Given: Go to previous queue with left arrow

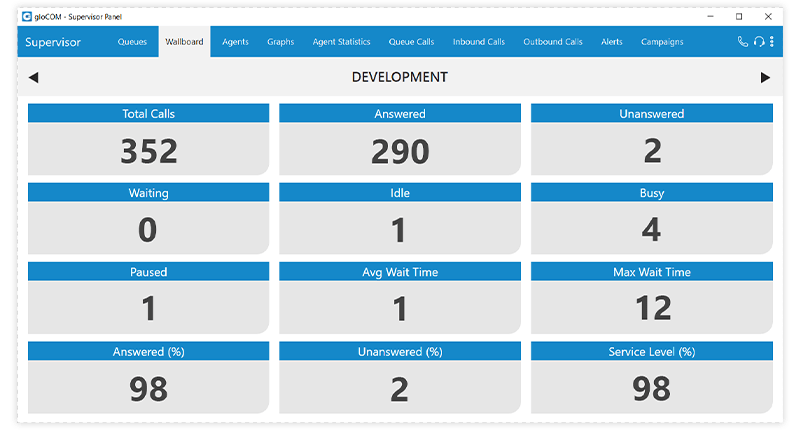Looking at the screenshot, I should point(34,78).
